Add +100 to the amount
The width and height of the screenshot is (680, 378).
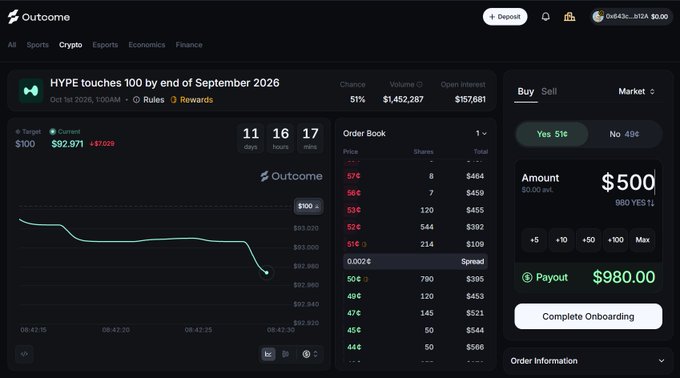coord(615,240)
